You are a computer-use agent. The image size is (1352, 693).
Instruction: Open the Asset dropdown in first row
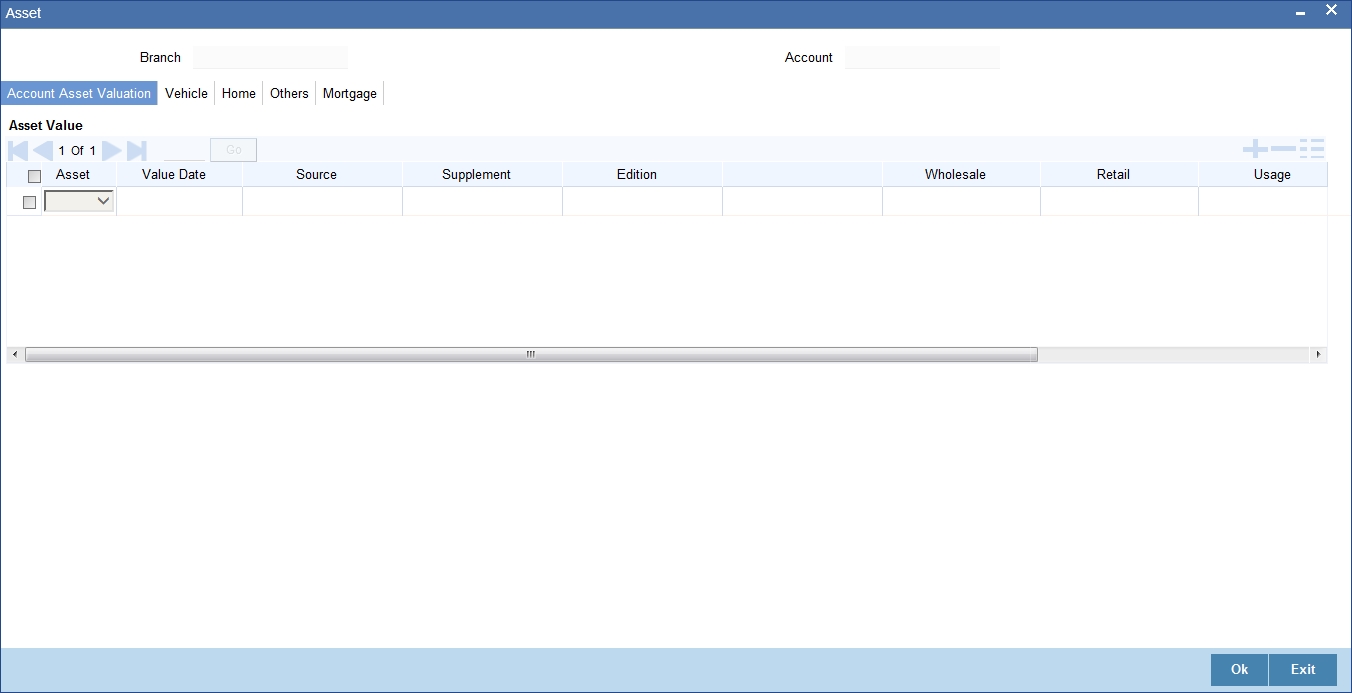point(79,201)
